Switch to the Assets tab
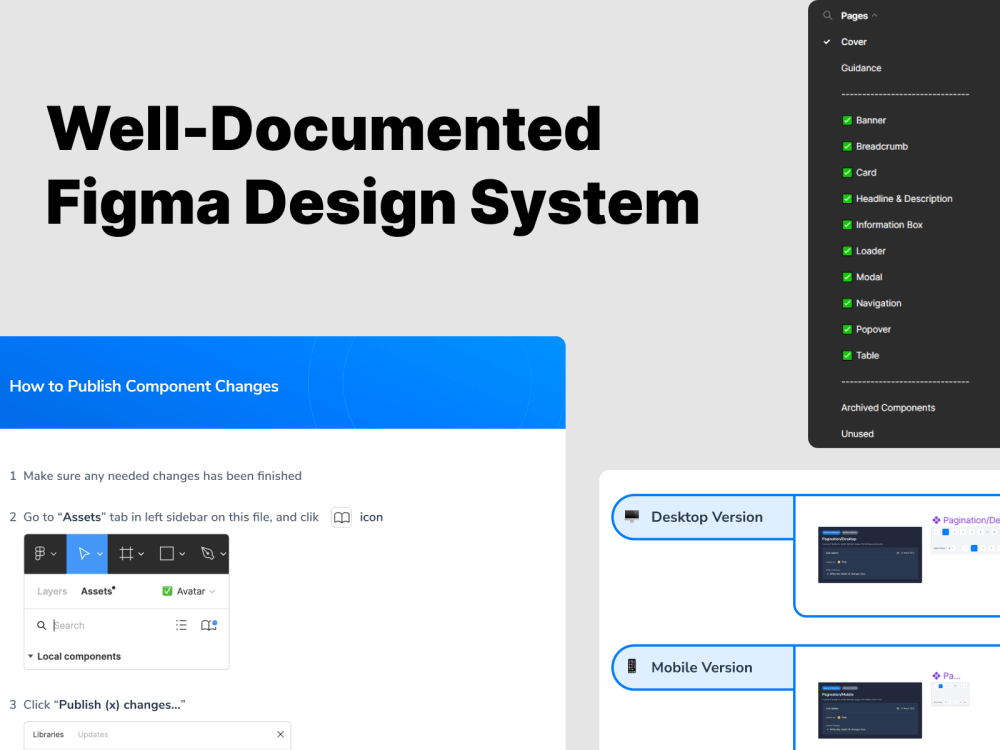Viewport: 1000px width, 750px height. pos(98,591)
